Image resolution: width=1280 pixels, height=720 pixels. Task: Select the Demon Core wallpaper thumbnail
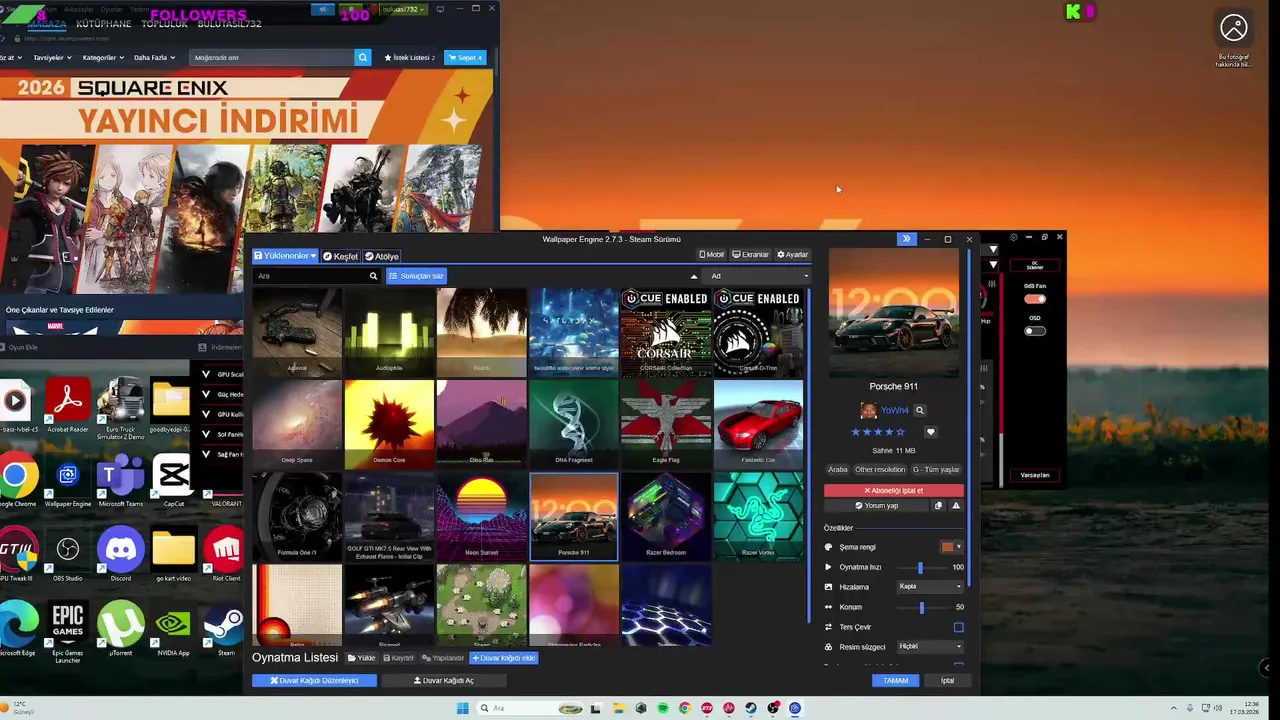pos(389,424)
